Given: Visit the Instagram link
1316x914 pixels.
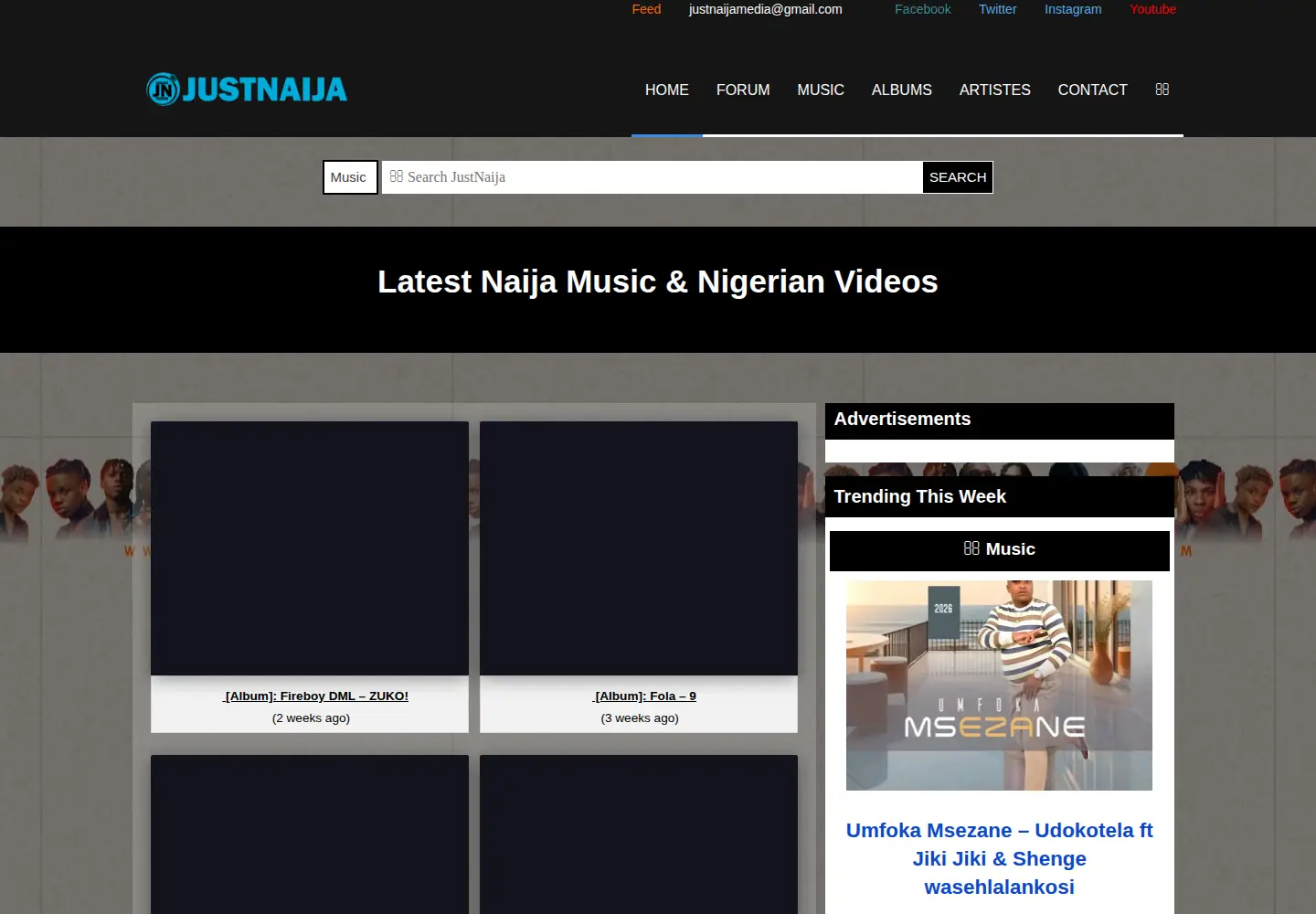Looking at the screenshot, I should 1073,9.
